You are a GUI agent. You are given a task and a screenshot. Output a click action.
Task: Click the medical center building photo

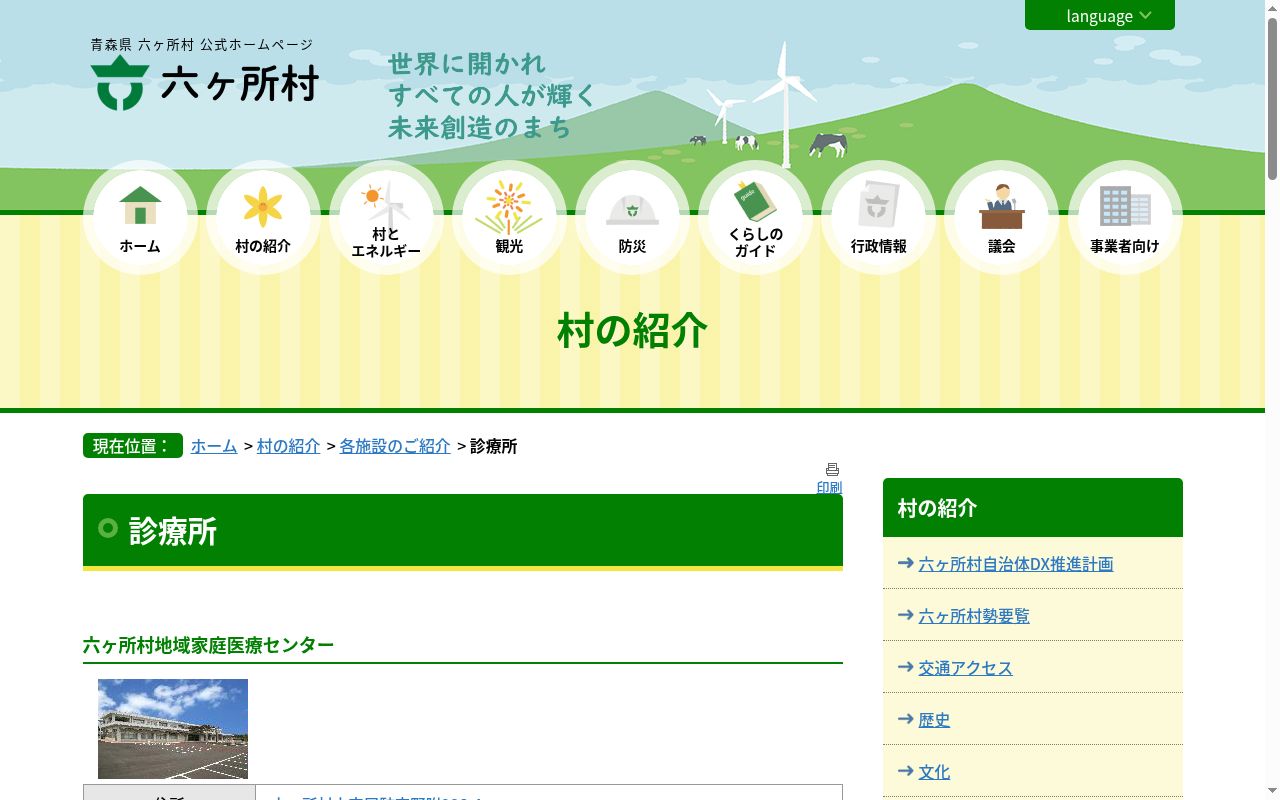pyautogui.click(x=173, y=729)
